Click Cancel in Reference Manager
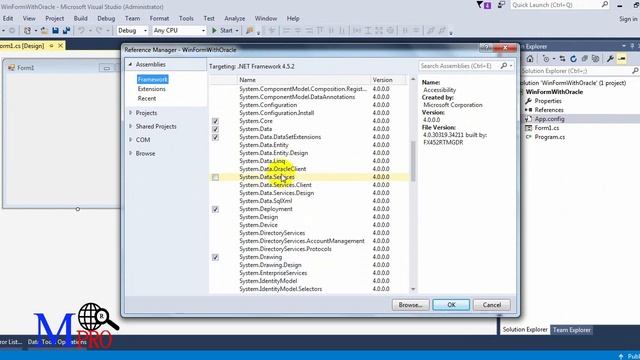Viewport: 640px width, 360px height. (x=492, y=305)
